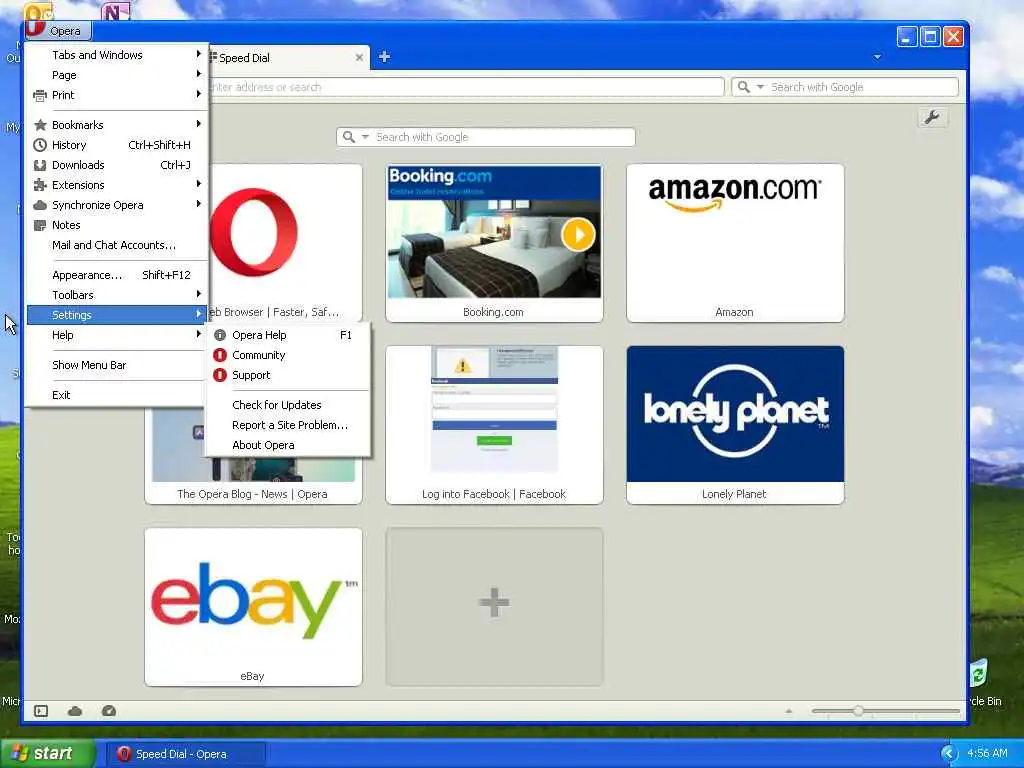Screen dimensions: 1024x768
Task: Choose Exit from Opera menu
Action: [116, 395]
